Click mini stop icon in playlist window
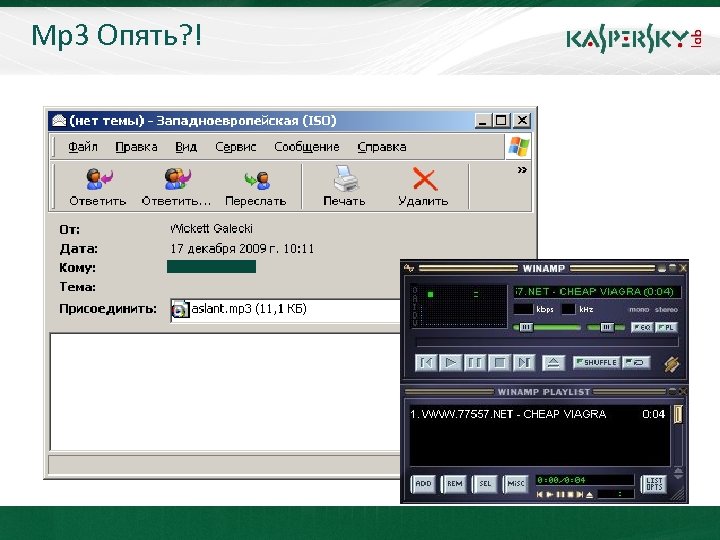This screenshot has height=540, width=720. [570, 495]
